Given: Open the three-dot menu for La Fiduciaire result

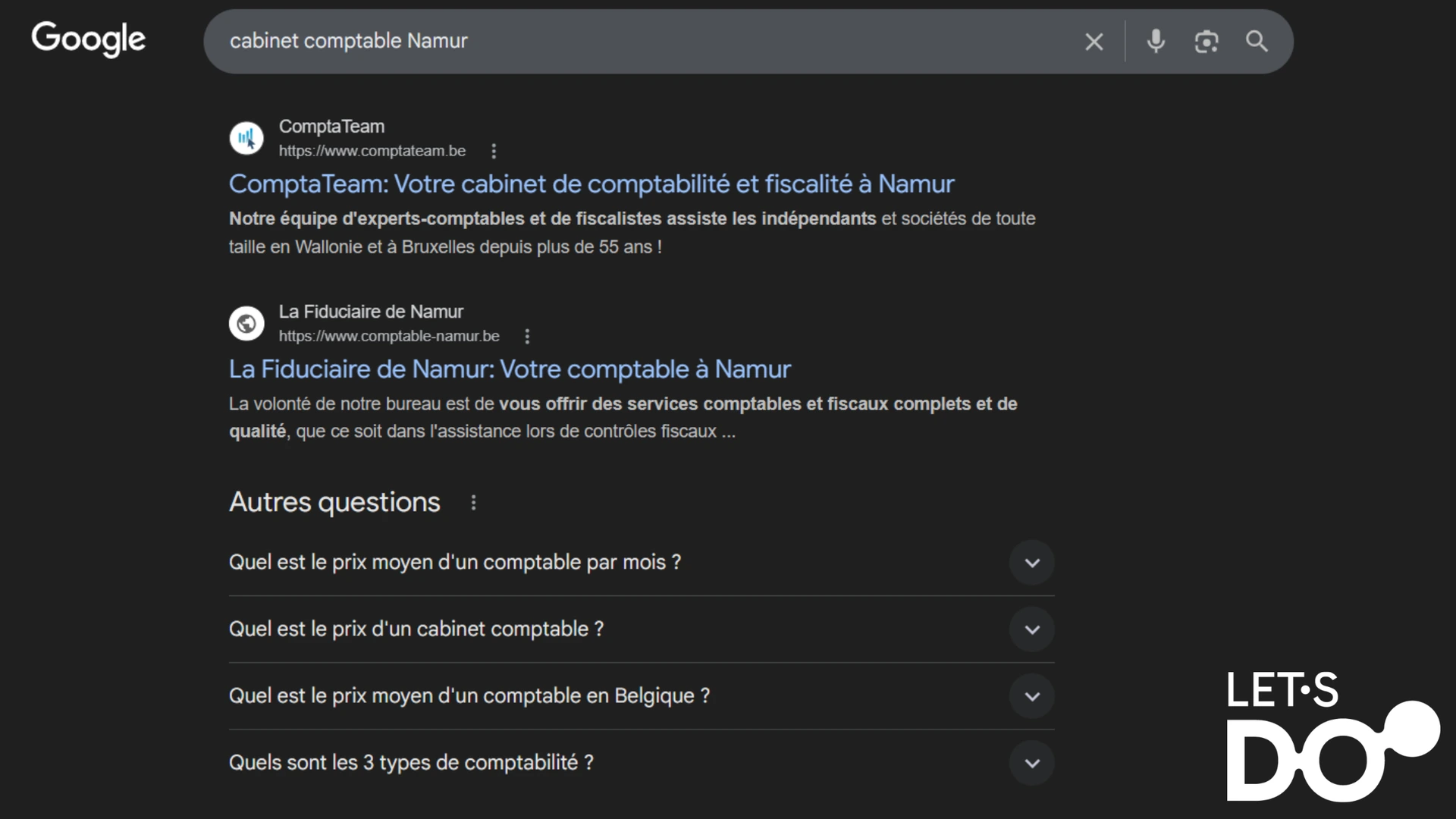Looking at the screenshot, I should tap(527, 336).
